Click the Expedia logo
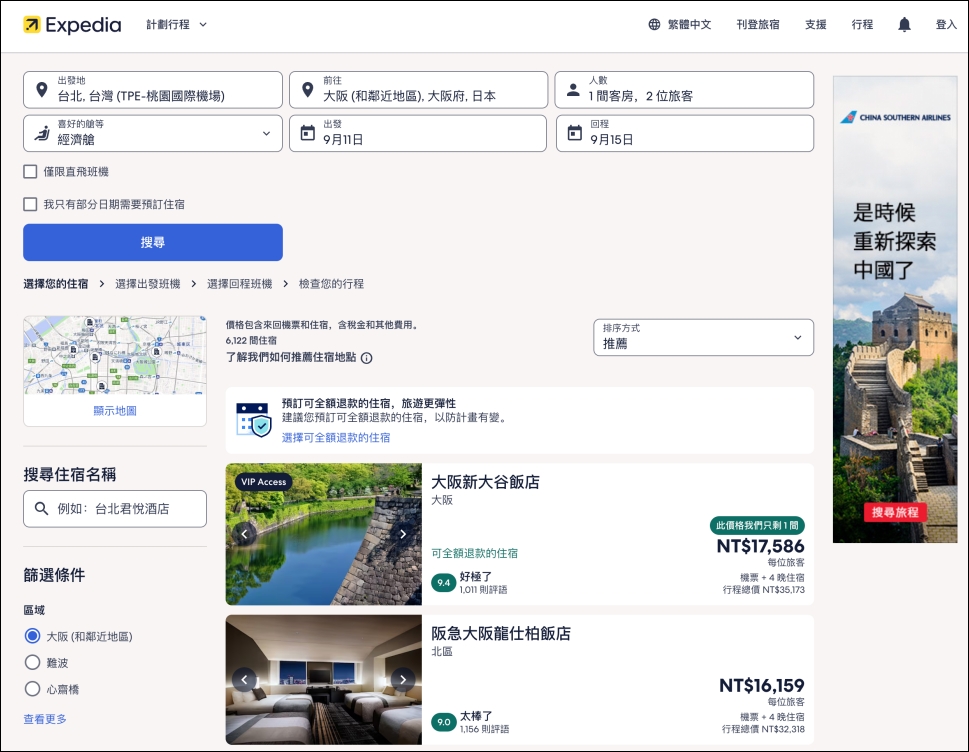 pos(72,25)
